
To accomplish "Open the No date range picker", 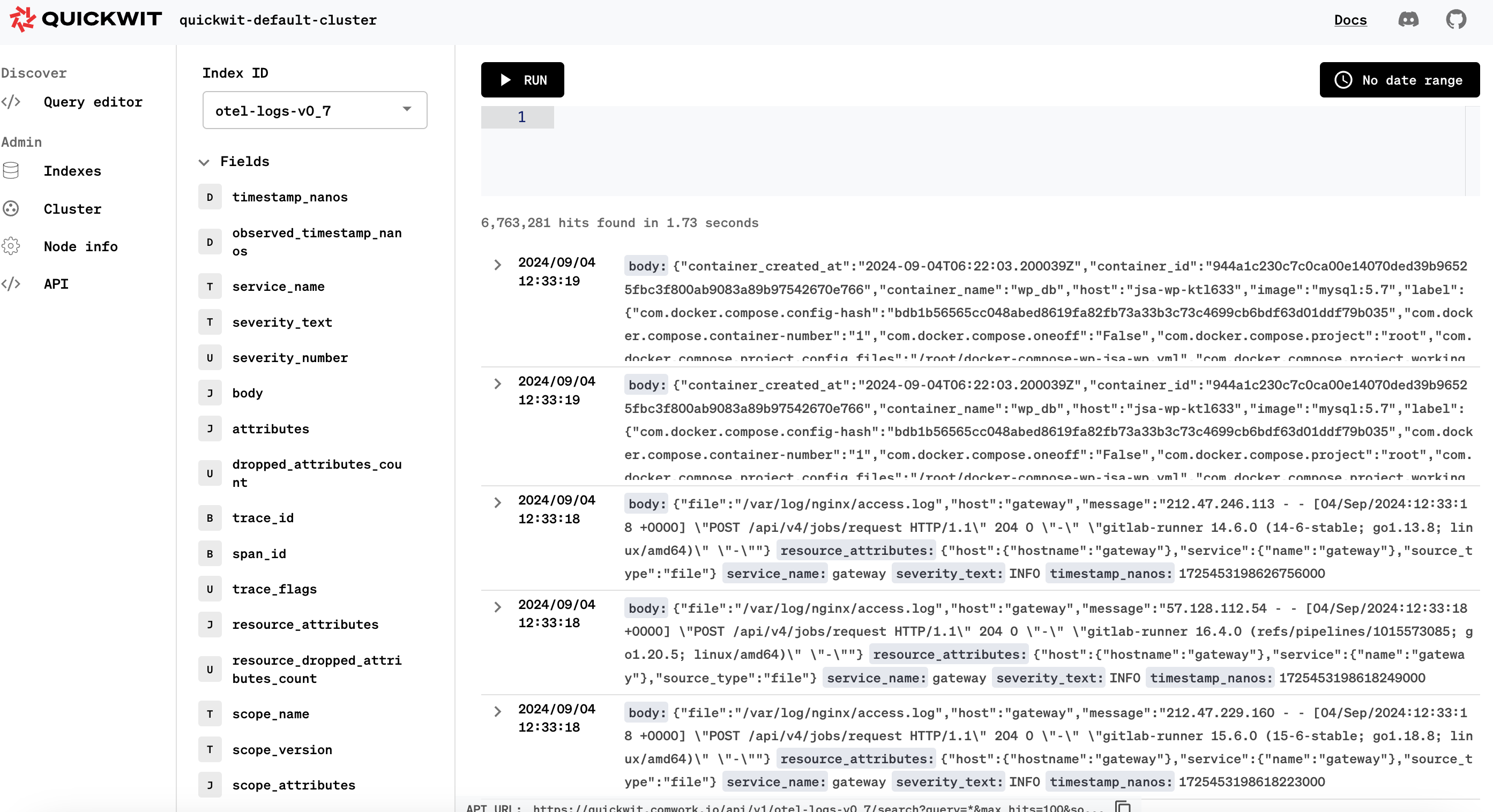I will (1399, 80).
